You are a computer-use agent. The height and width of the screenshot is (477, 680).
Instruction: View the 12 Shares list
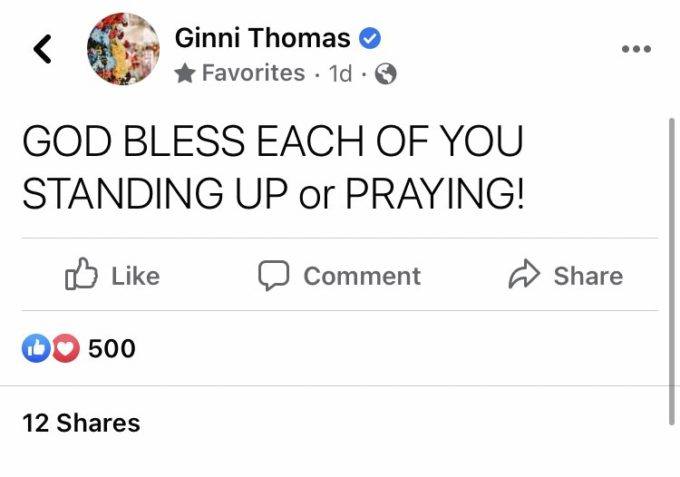click(81, 423)
